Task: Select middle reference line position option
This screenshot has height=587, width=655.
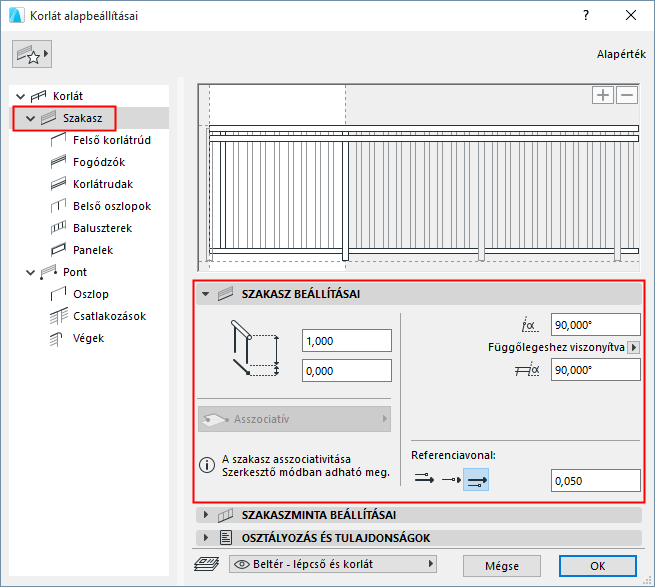Action: [451, 480]
